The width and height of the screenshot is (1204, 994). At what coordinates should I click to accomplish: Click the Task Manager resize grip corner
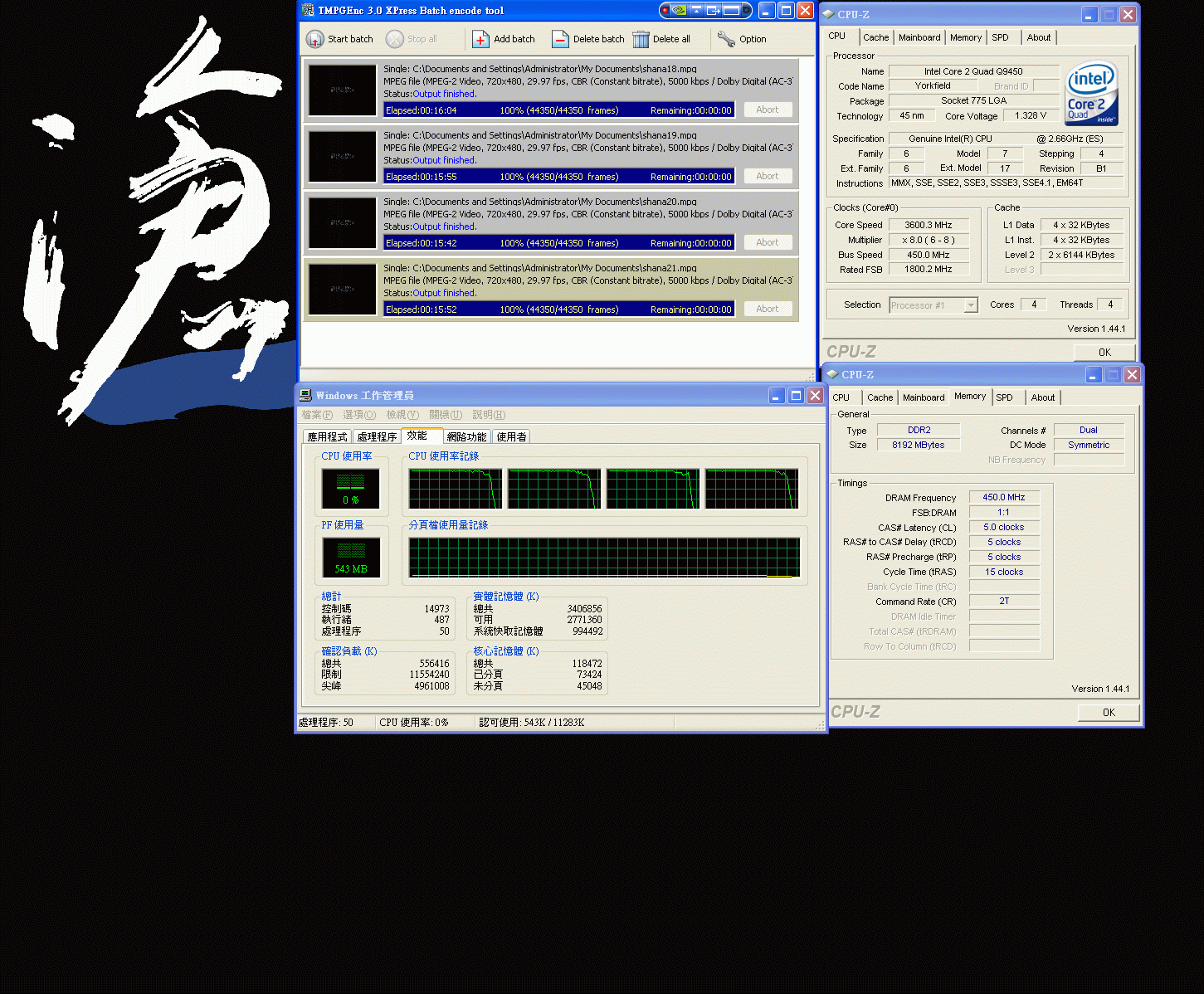[821, 725]
